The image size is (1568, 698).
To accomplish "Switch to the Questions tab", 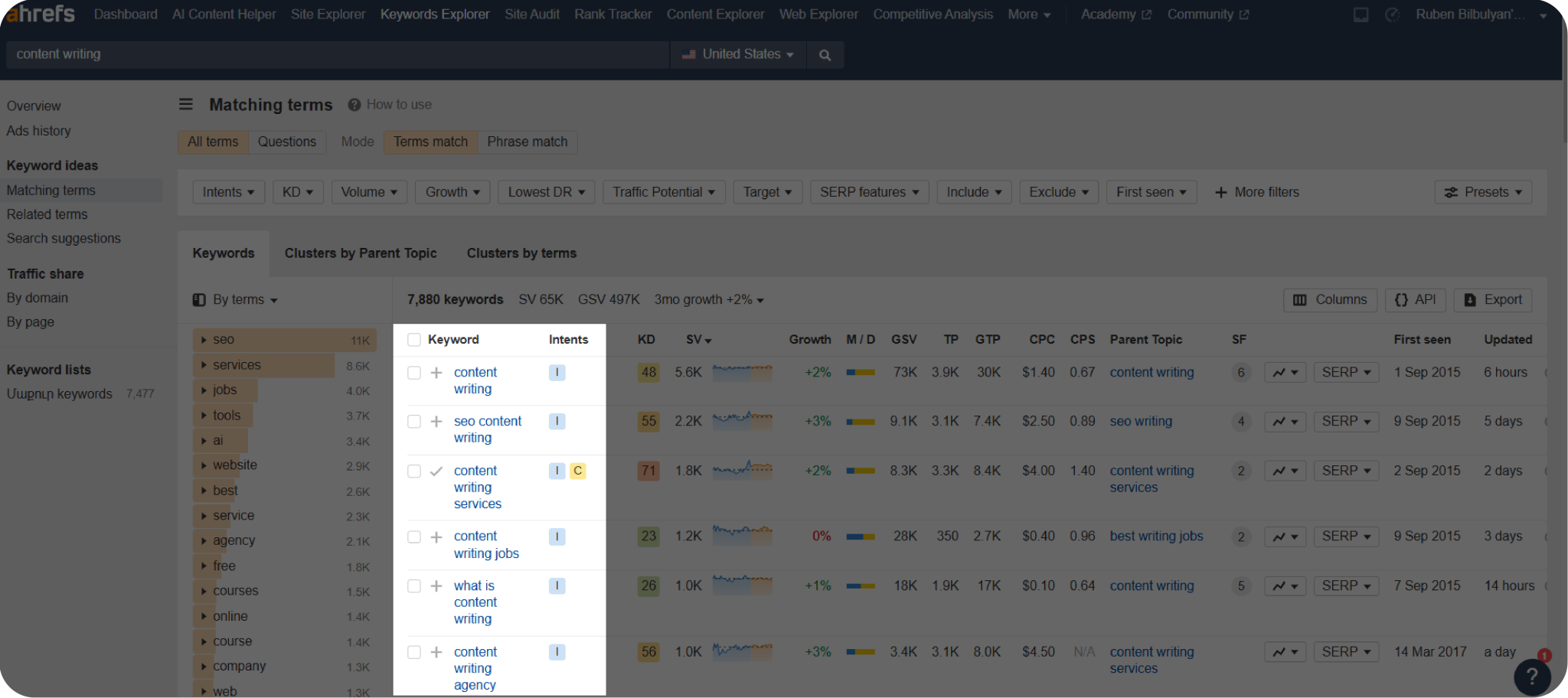I will [287, 142].
